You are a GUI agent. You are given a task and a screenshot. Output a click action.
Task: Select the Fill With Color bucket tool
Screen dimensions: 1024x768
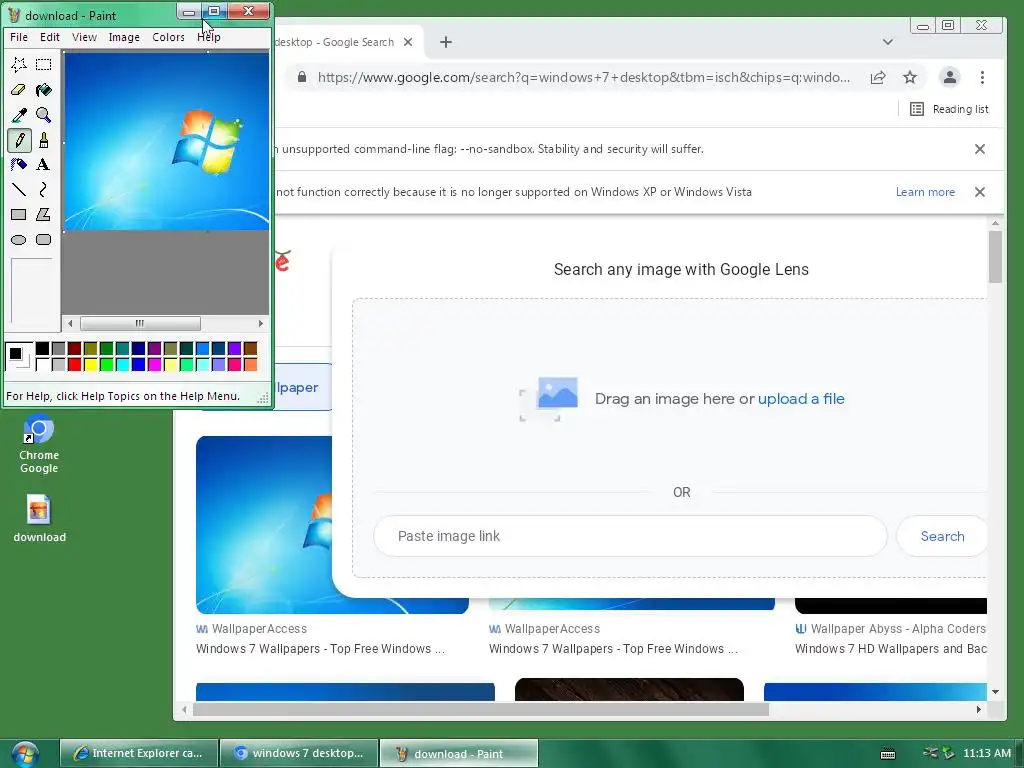click(44, 89)
